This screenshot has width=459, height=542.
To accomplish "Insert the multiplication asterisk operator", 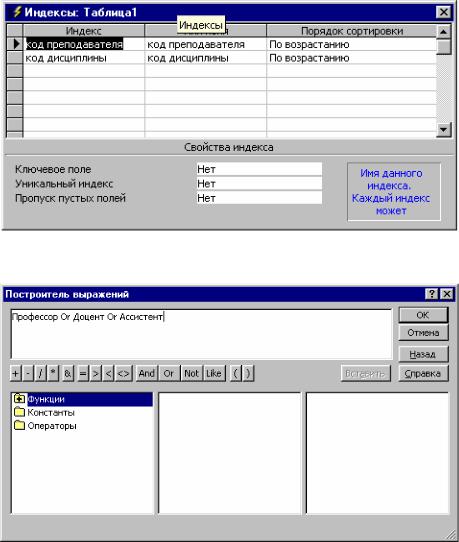I will point(53,373).
